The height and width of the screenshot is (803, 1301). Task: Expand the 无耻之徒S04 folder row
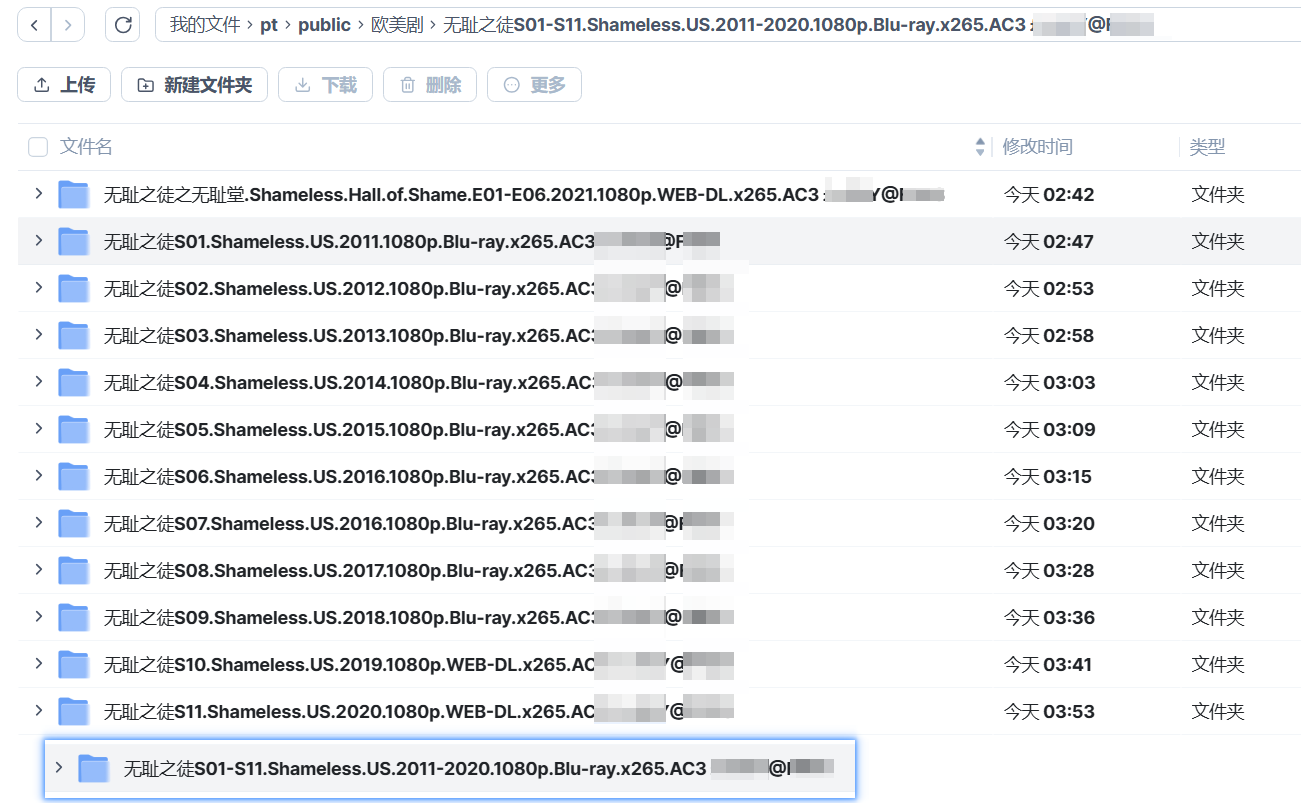pyautogui.click(x=39, y=382)
